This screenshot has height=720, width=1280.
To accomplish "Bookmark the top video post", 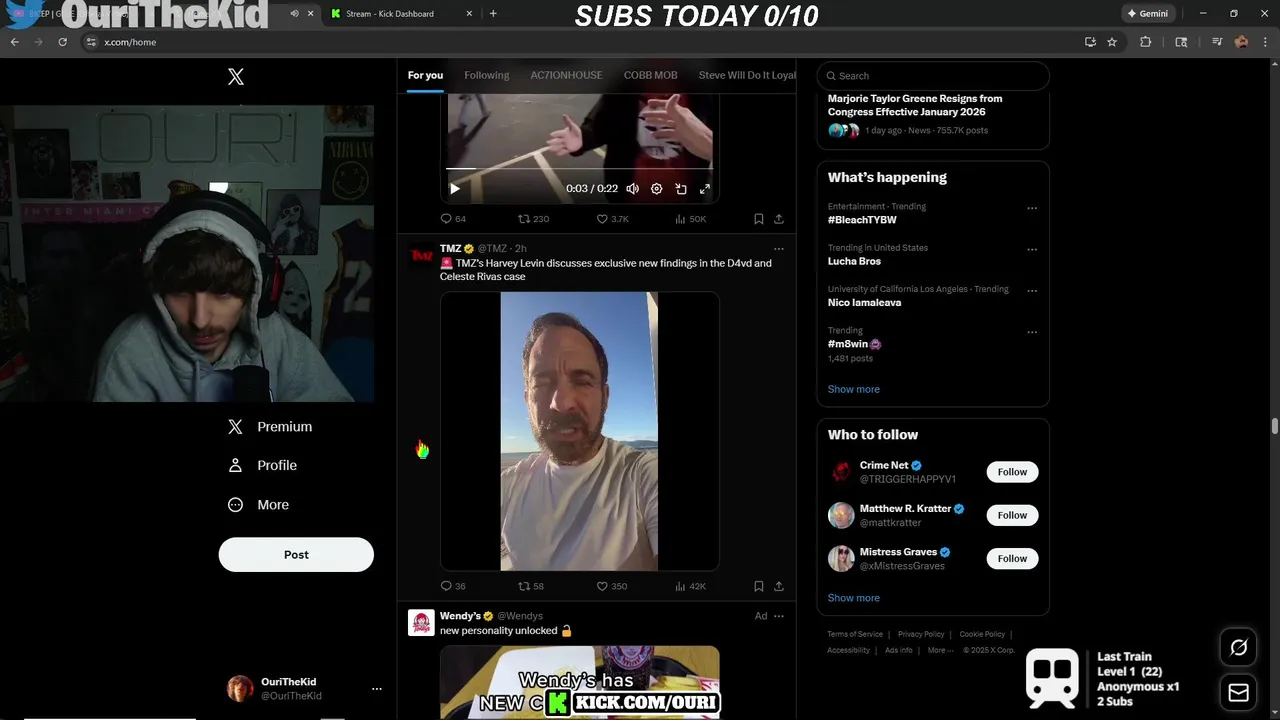I will click(x=759, y=219).
